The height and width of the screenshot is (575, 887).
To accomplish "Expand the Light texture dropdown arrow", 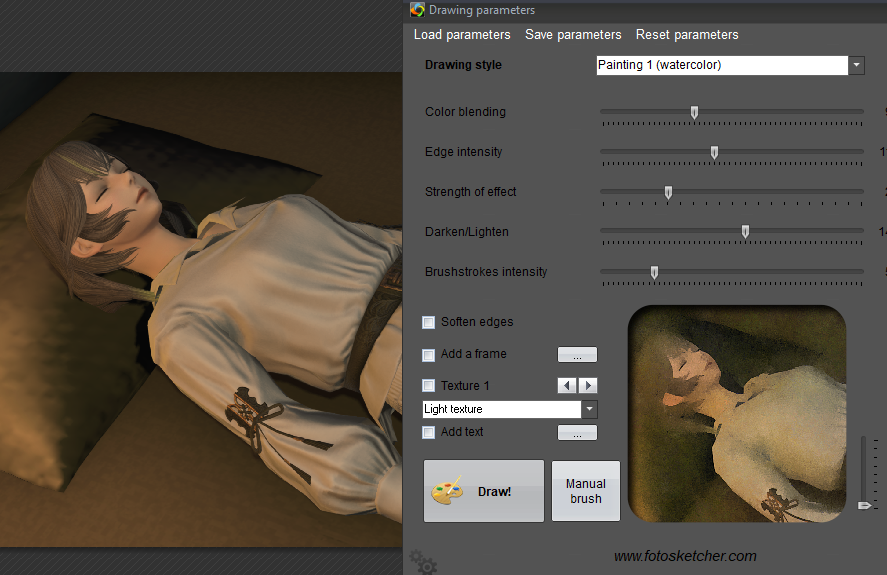I will (589, 409).
